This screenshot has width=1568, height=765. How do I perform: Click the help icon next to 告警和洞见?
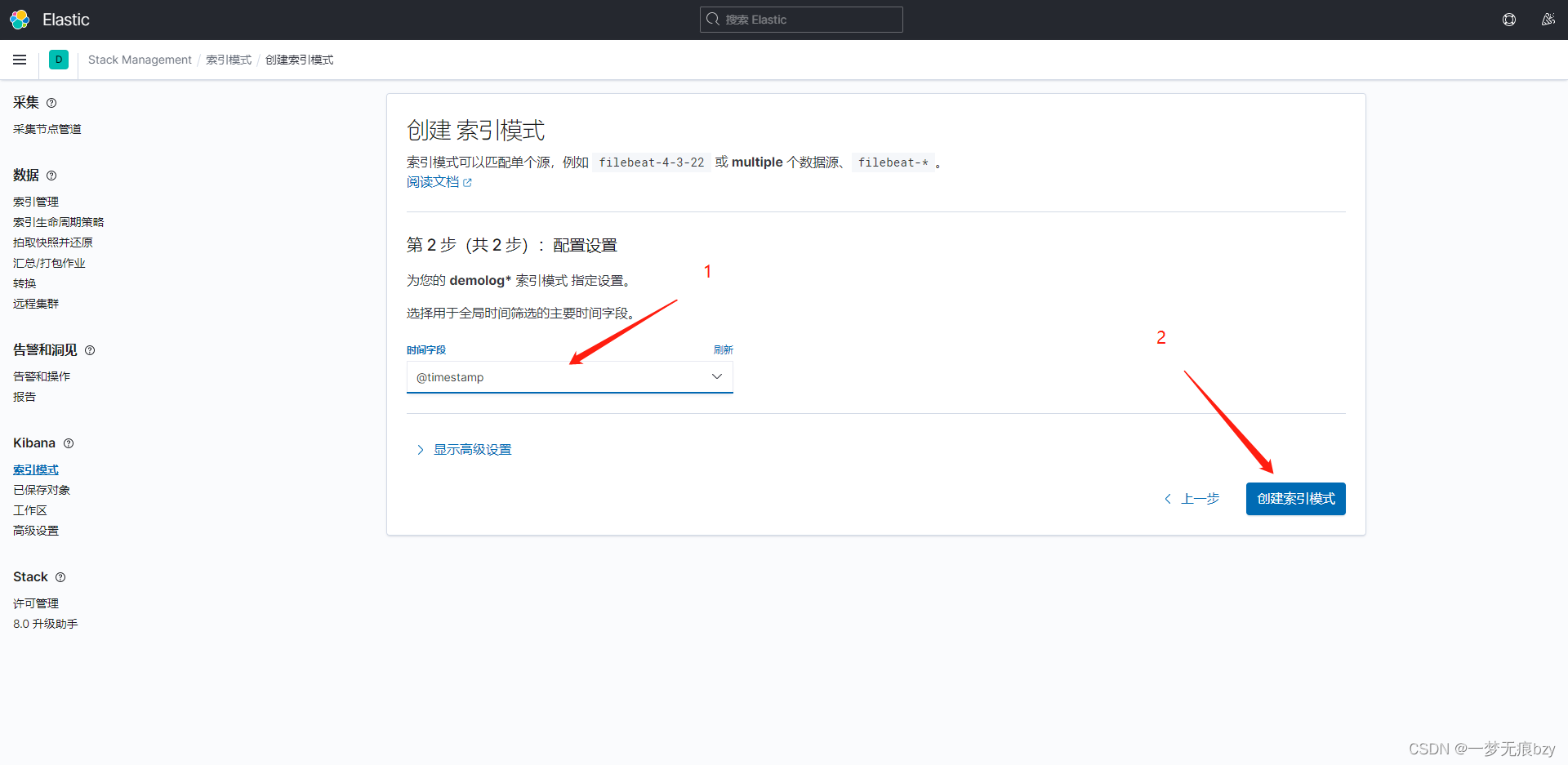pyautogui.click(x=90, y=350)
